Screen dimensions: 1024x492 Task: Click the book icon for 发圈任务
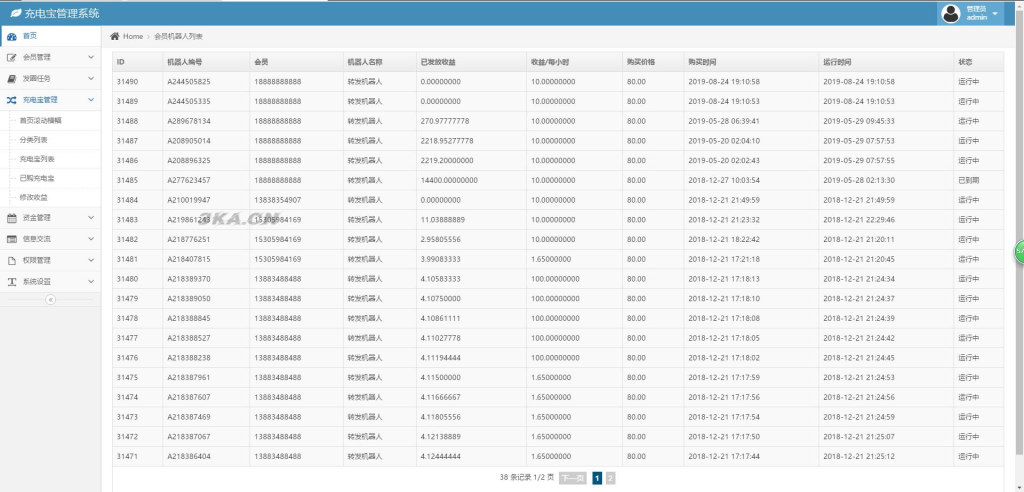click(x=11, y=78)
